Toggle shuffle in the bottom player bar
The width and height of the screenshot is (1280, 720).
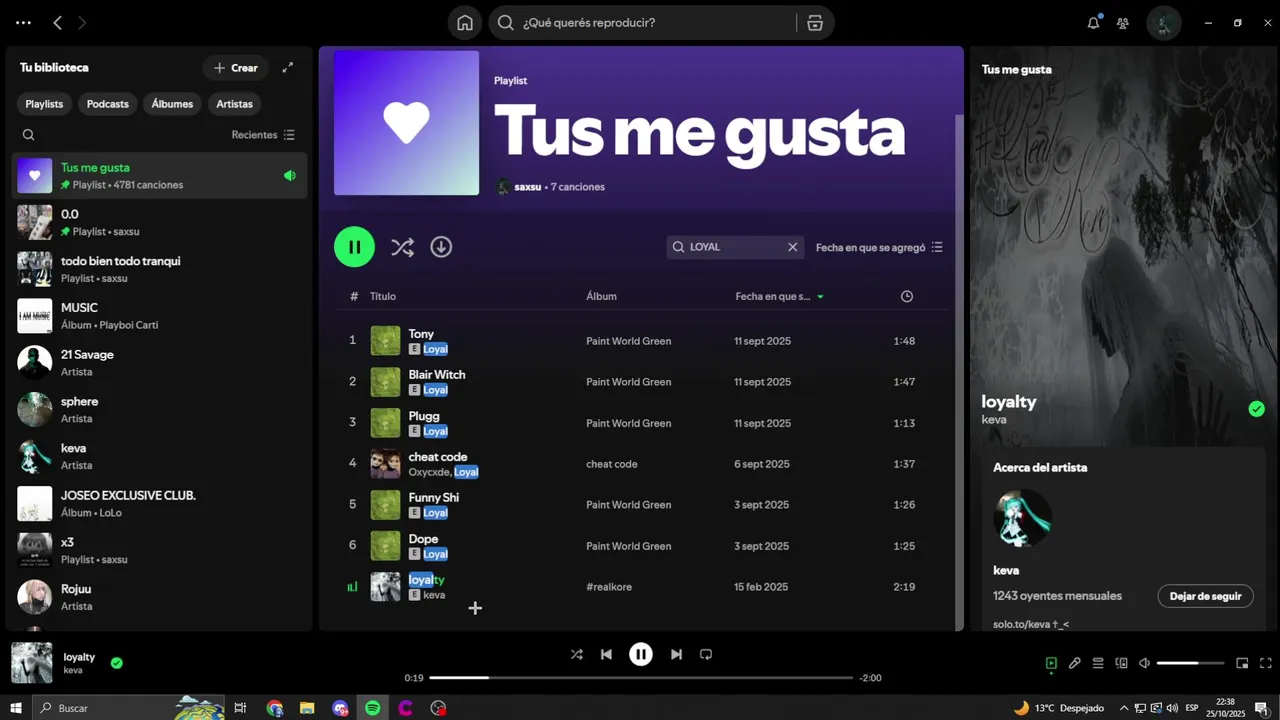point(577,654)
